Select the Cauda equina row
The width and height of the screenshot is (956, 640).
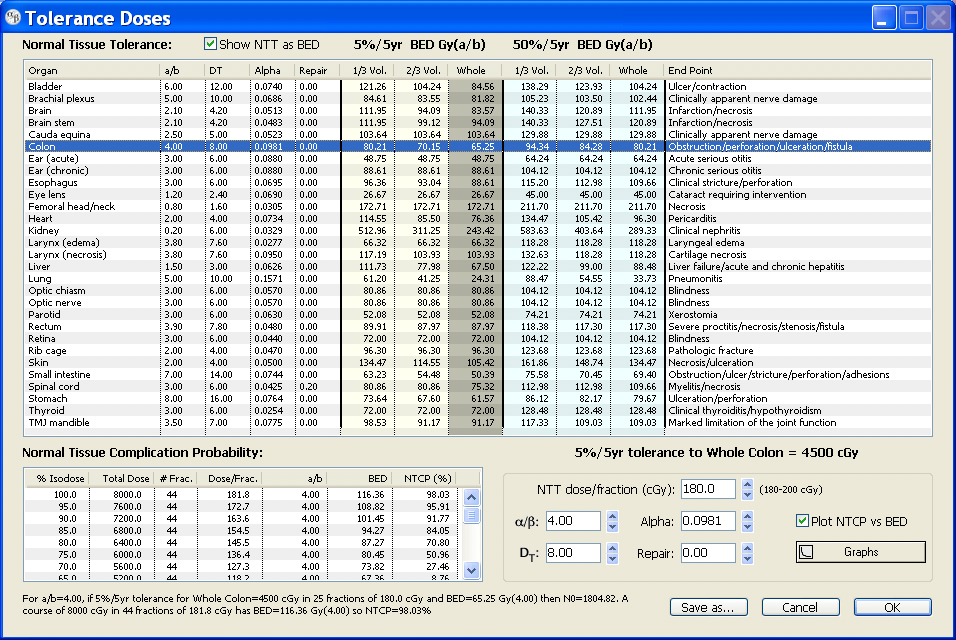pyautogui.click(x=478, y=134)
